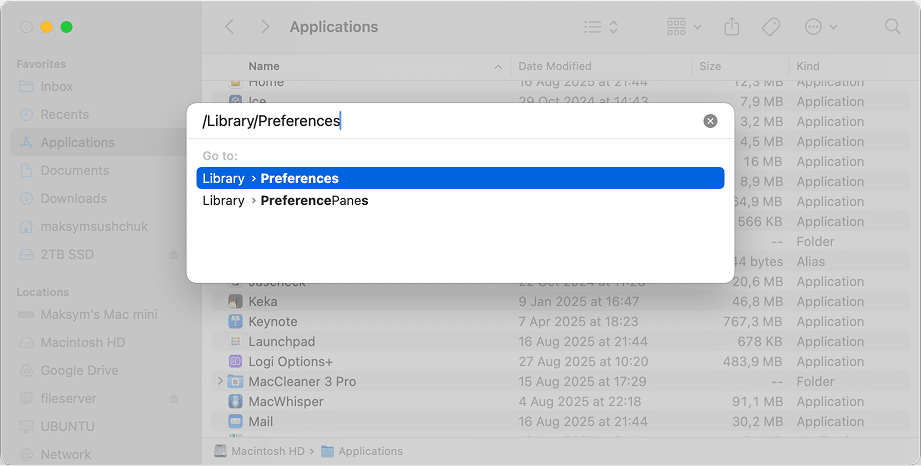Viewport: 921px width, 466px height.
Task: Expand the MacCleaner 3 Pro folder
Action: click(x=220, y=381)
